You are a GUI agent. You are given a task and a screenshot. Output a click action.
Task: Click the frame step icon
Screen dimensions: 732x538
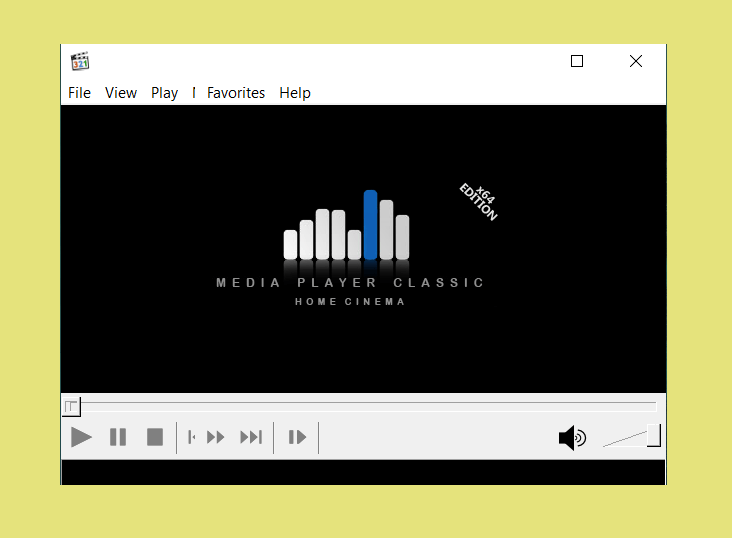click(x=297, y=438)
